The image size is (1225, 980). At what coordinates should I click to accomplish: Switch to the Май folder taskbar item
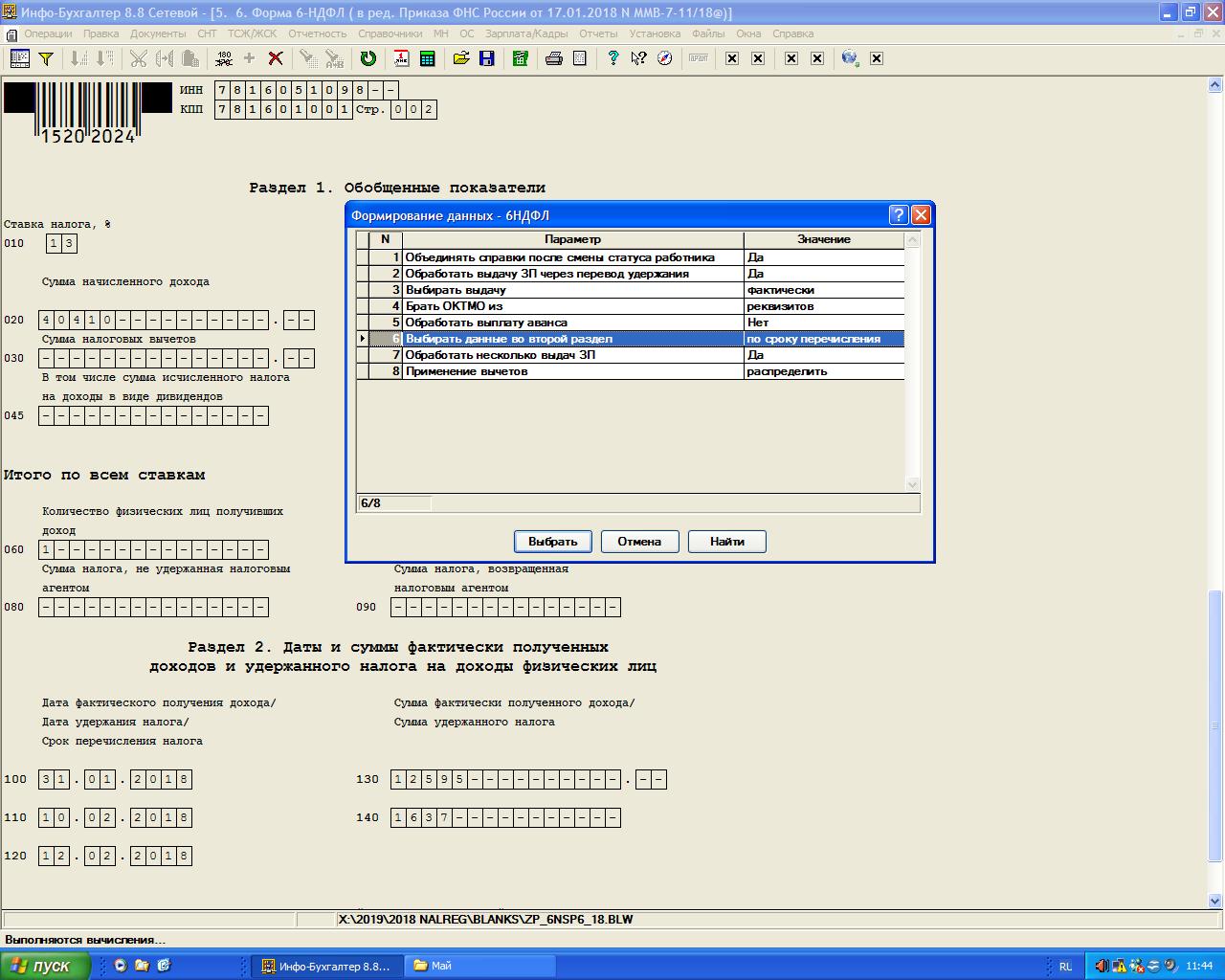481,966
